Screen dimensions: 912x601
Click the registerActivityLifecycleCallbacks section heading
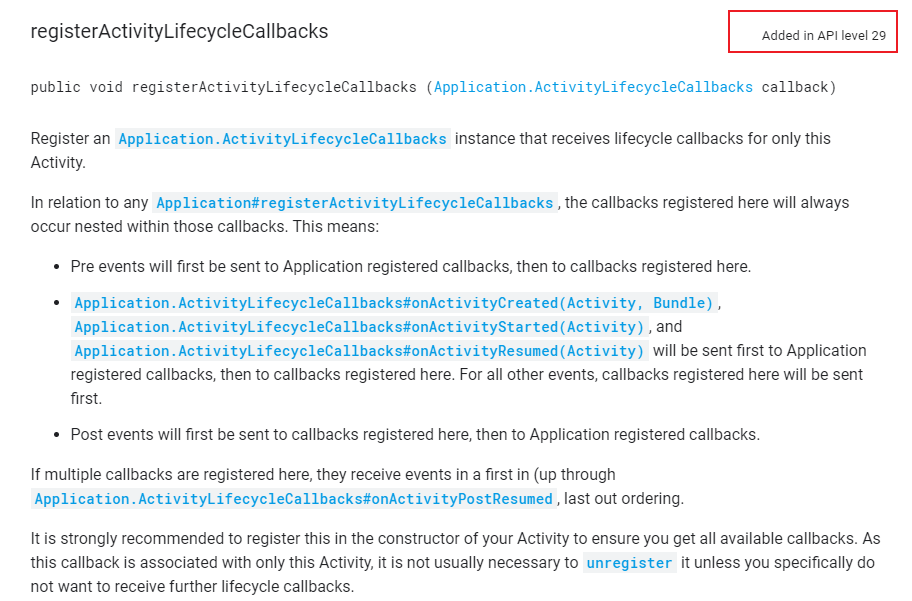(179, 31)
